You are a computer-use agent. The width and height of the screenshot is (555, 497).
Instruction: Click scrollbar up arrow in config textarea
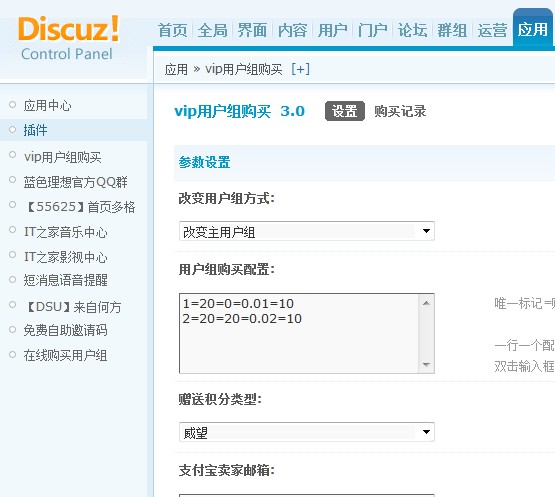pyautogui.click(x=426, y=303)
